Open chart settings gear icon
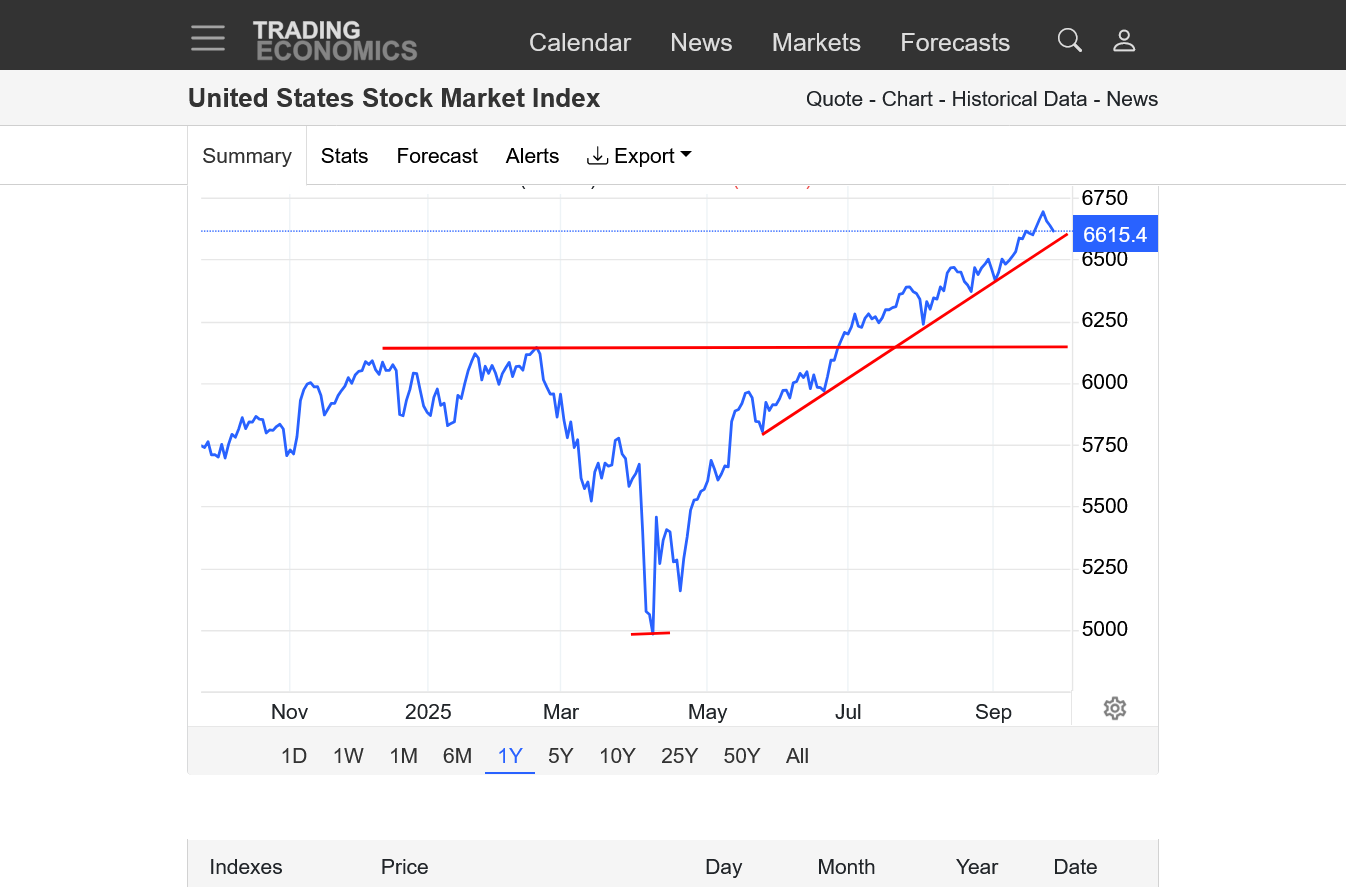1346x887 pixels. (x=1115, y=709)
